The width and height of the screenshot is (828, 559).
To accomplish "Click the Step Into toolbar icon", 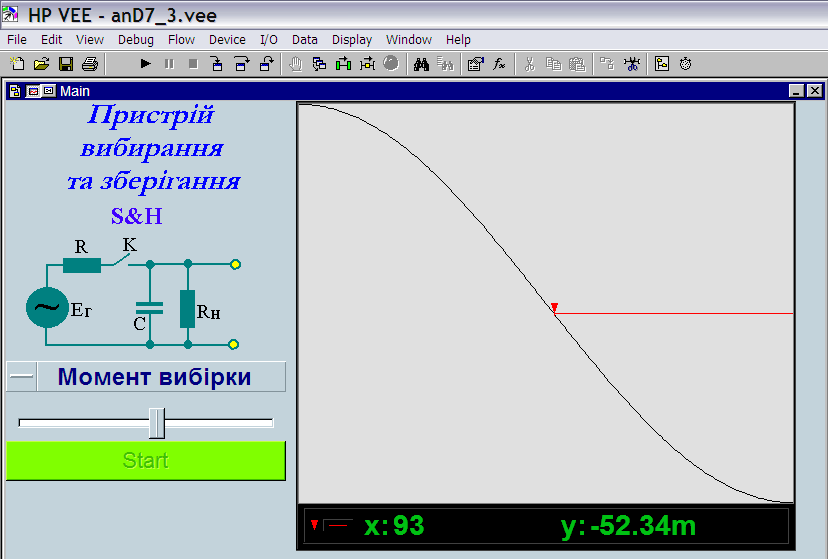I will point(217,64).
